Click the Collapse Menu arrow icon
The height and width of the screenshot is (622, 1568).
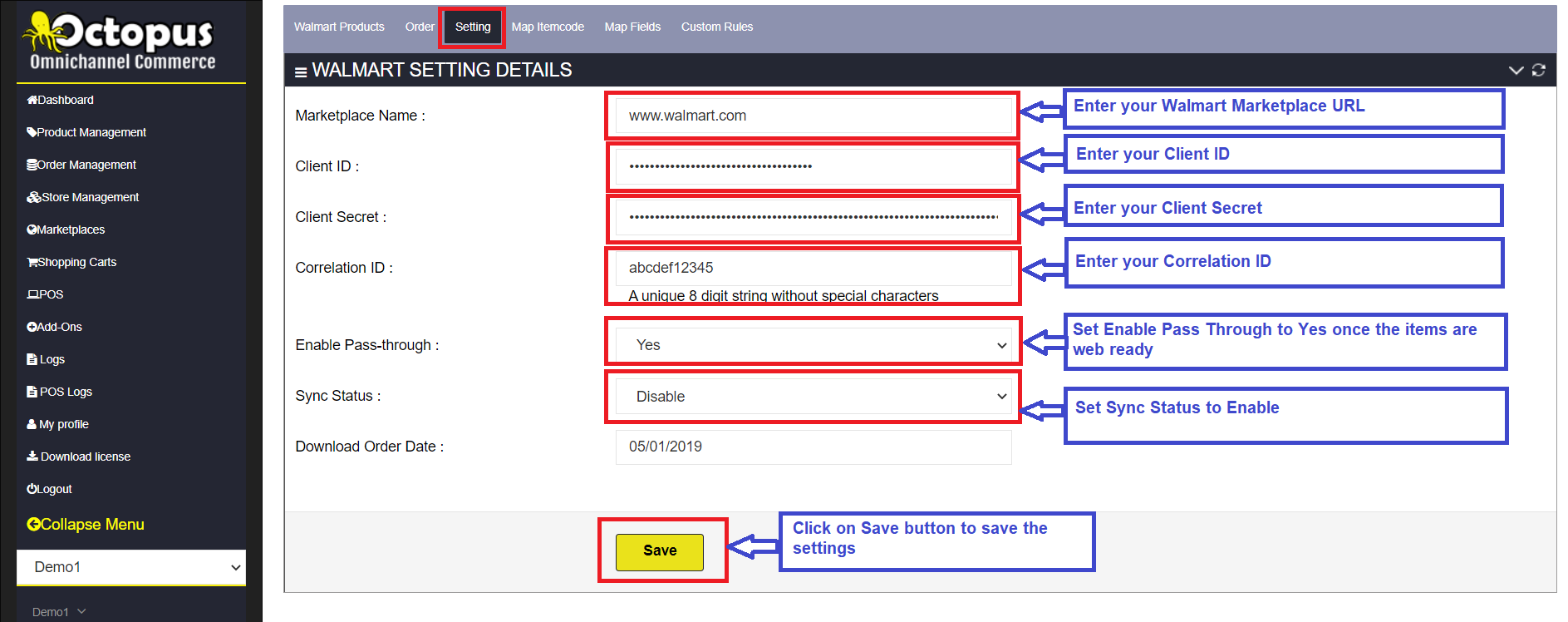pos(33,525)
